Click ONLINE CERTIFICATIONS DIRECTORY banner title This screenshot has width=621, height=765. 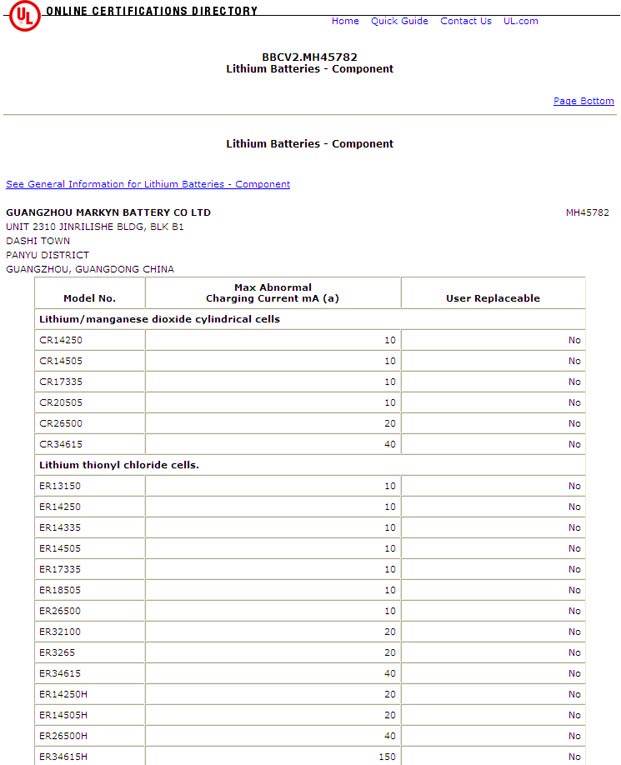(x=152, y=11)
